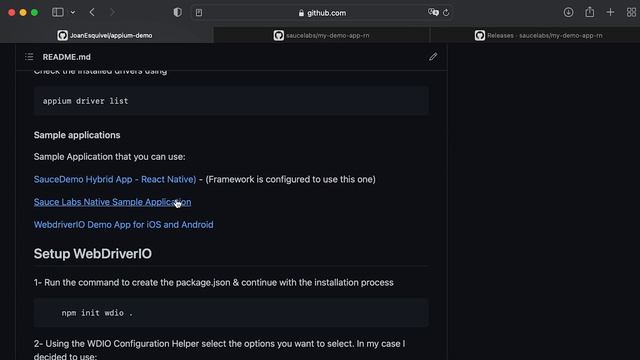Open Sauce Labs Native Sample Application link
The image size is (640, 360).
(x=112, y=202)
